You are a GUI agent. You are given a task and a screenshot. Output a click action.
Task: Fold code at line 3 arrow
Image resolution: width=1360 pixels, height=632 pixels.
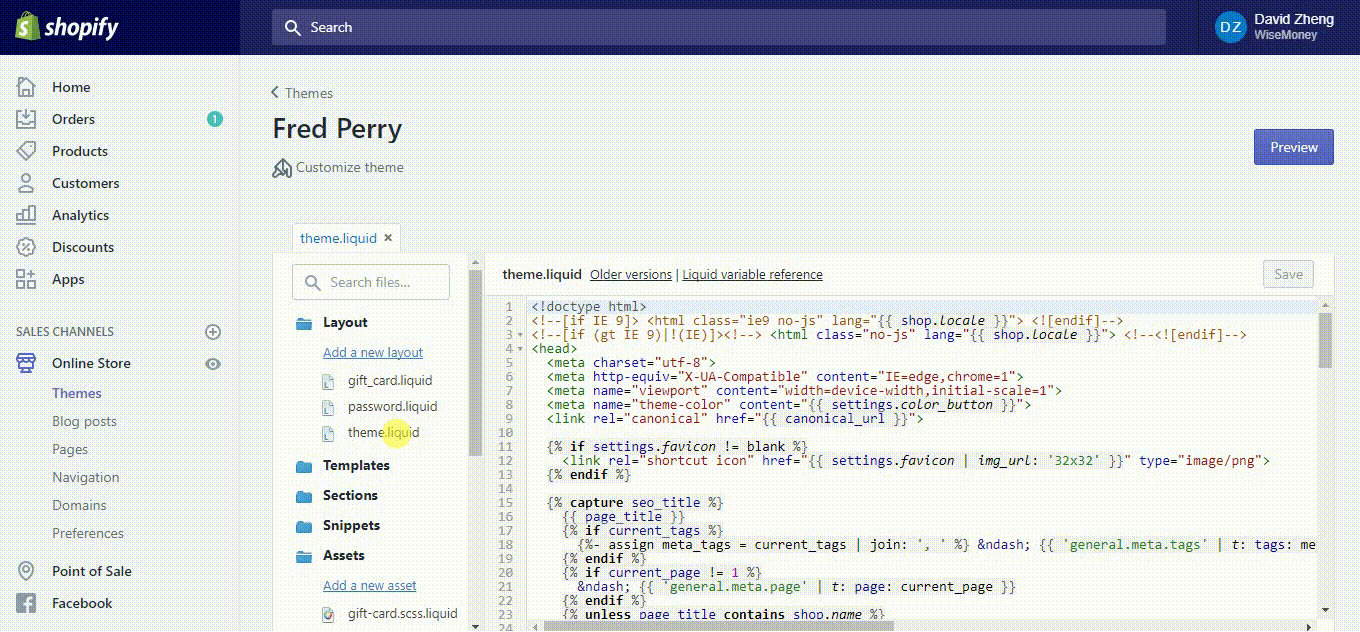[x=522, y=335]
